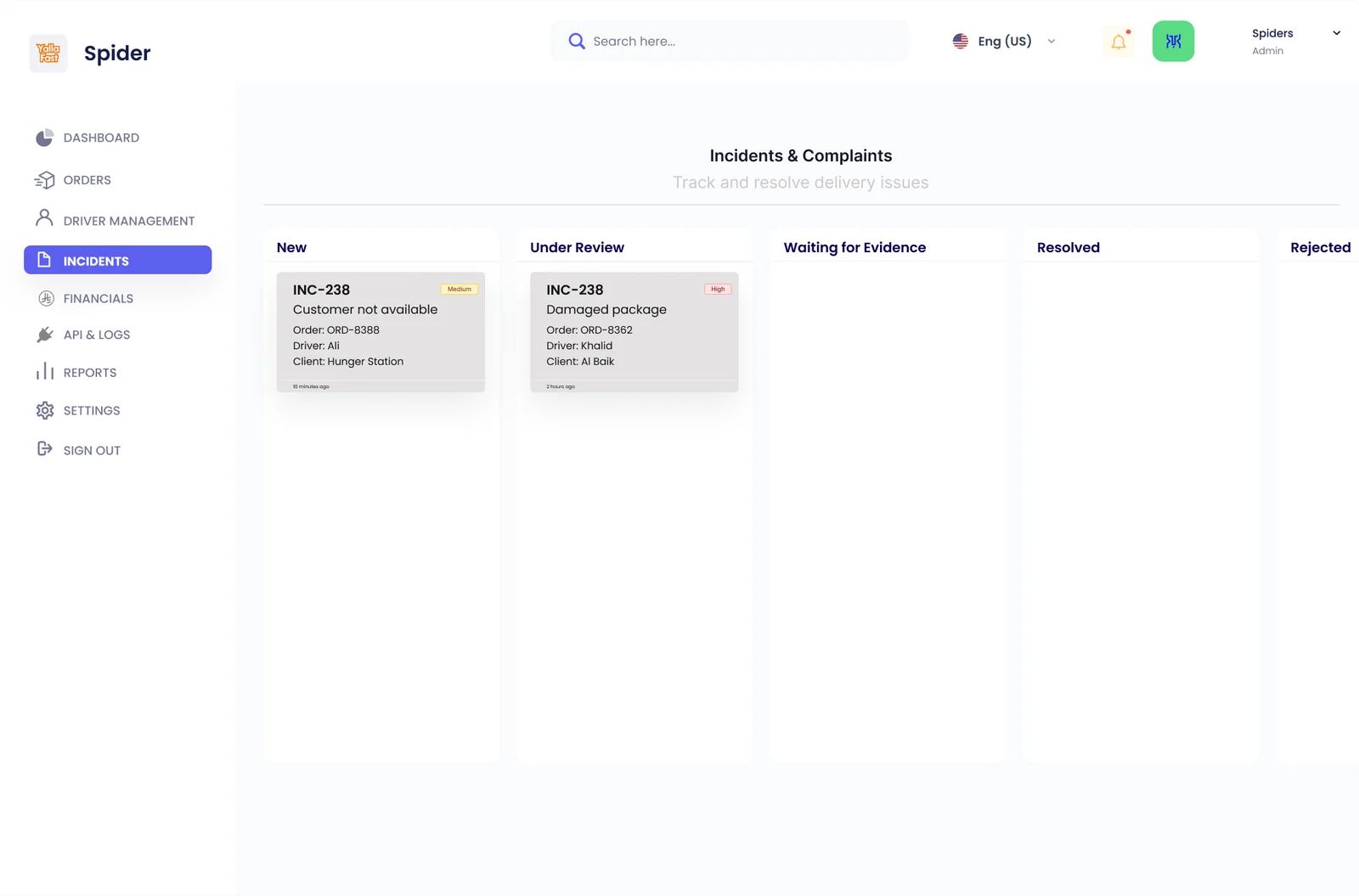Click the API & Logs plug icon
The image size is (1359, 896).
(45, 335)
